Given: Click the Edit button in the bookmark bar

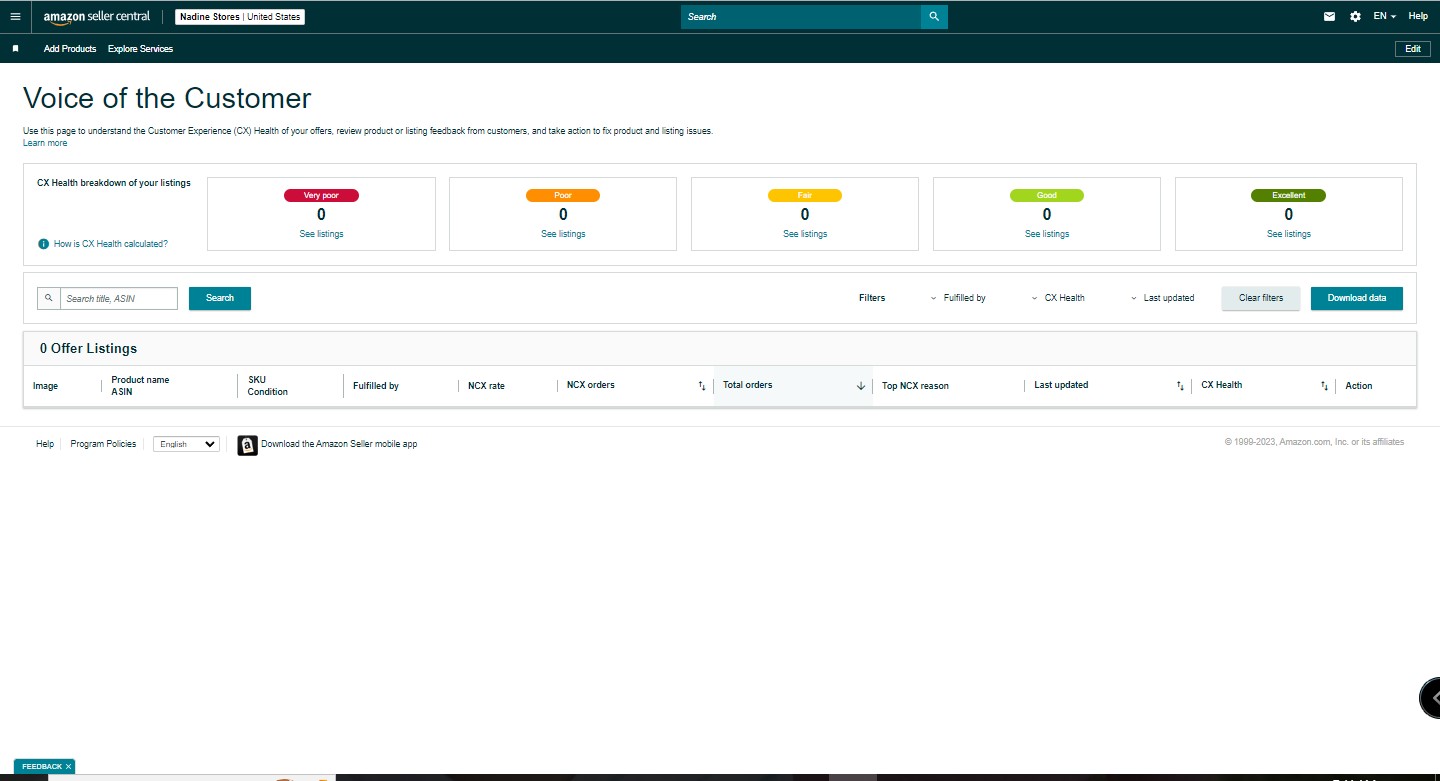Looking at the screenshot, I should [x=1413, y=49].
